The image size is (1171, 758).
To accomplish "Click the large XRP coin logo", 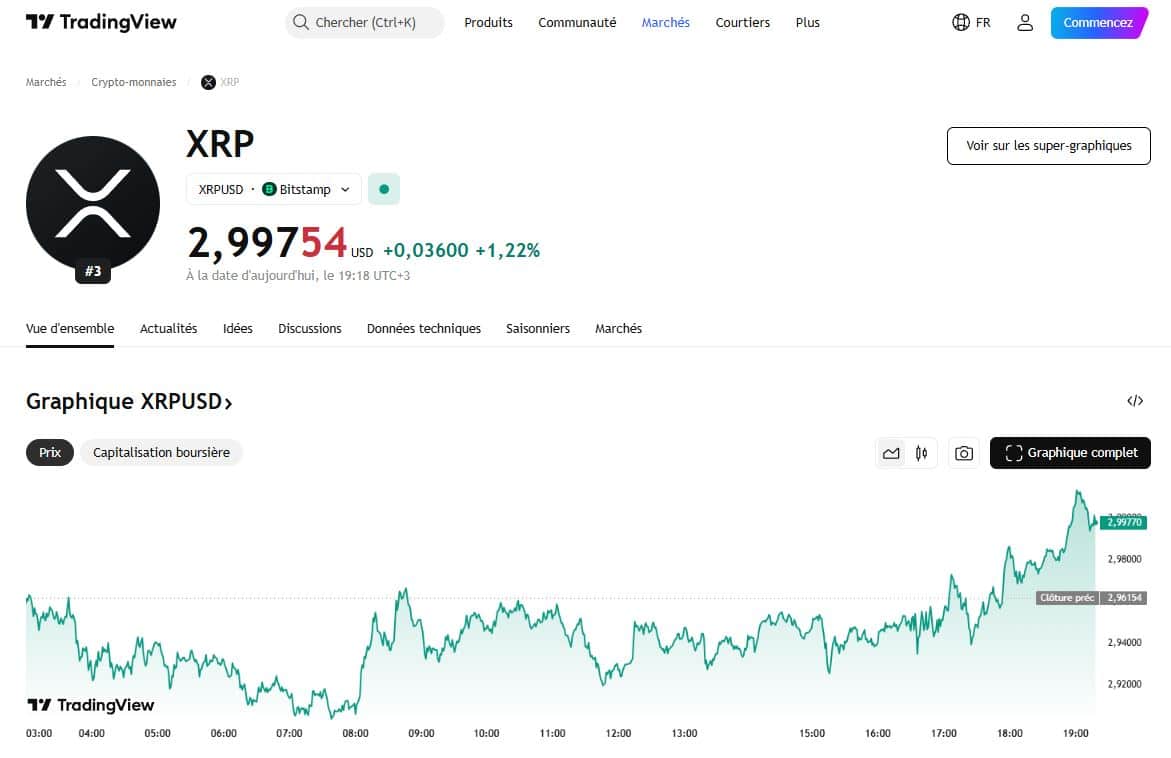I will pos(93,203).
